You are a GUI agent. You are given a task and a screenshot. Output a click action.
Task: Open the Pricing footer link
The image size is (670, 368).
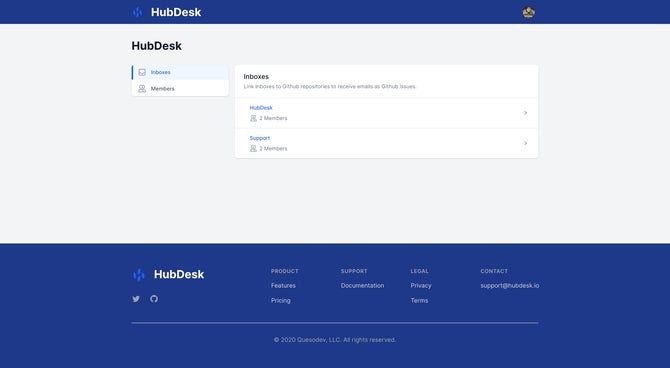280,300
